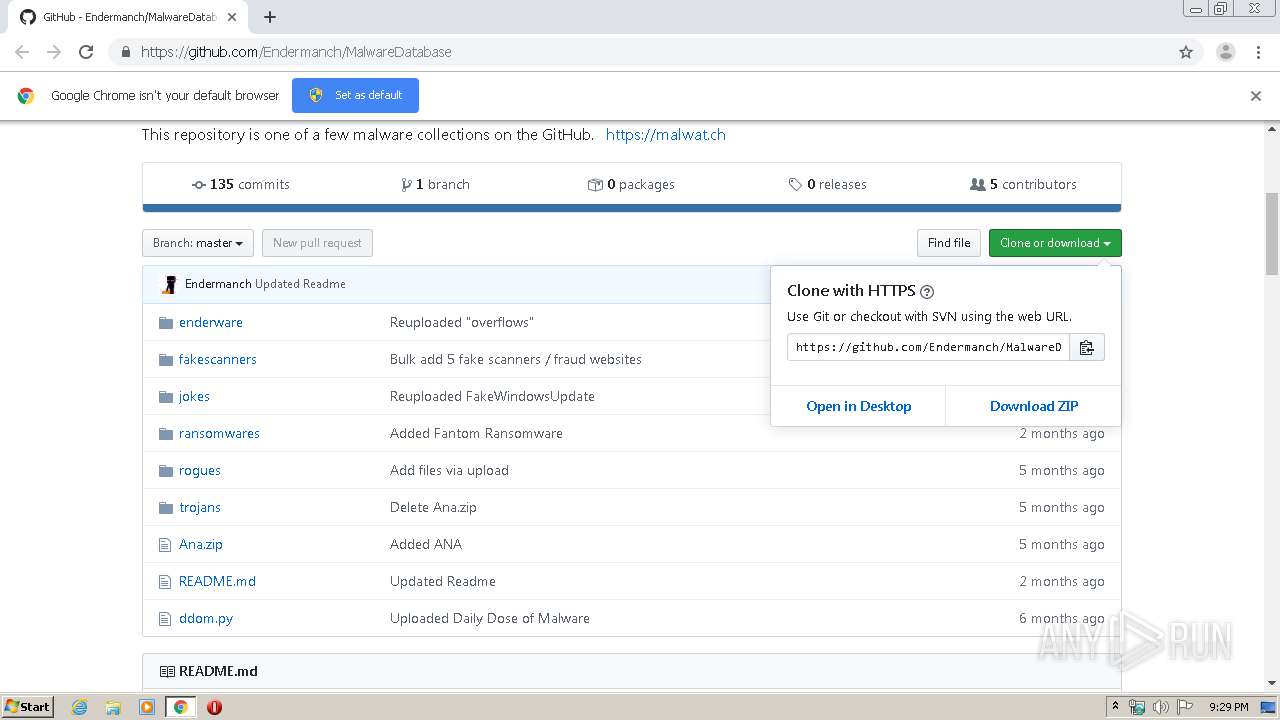The height and width of the screenshot is (720, 1280).
Task: Open Internet Explorer from the taskbar
Action: (79, 707)
